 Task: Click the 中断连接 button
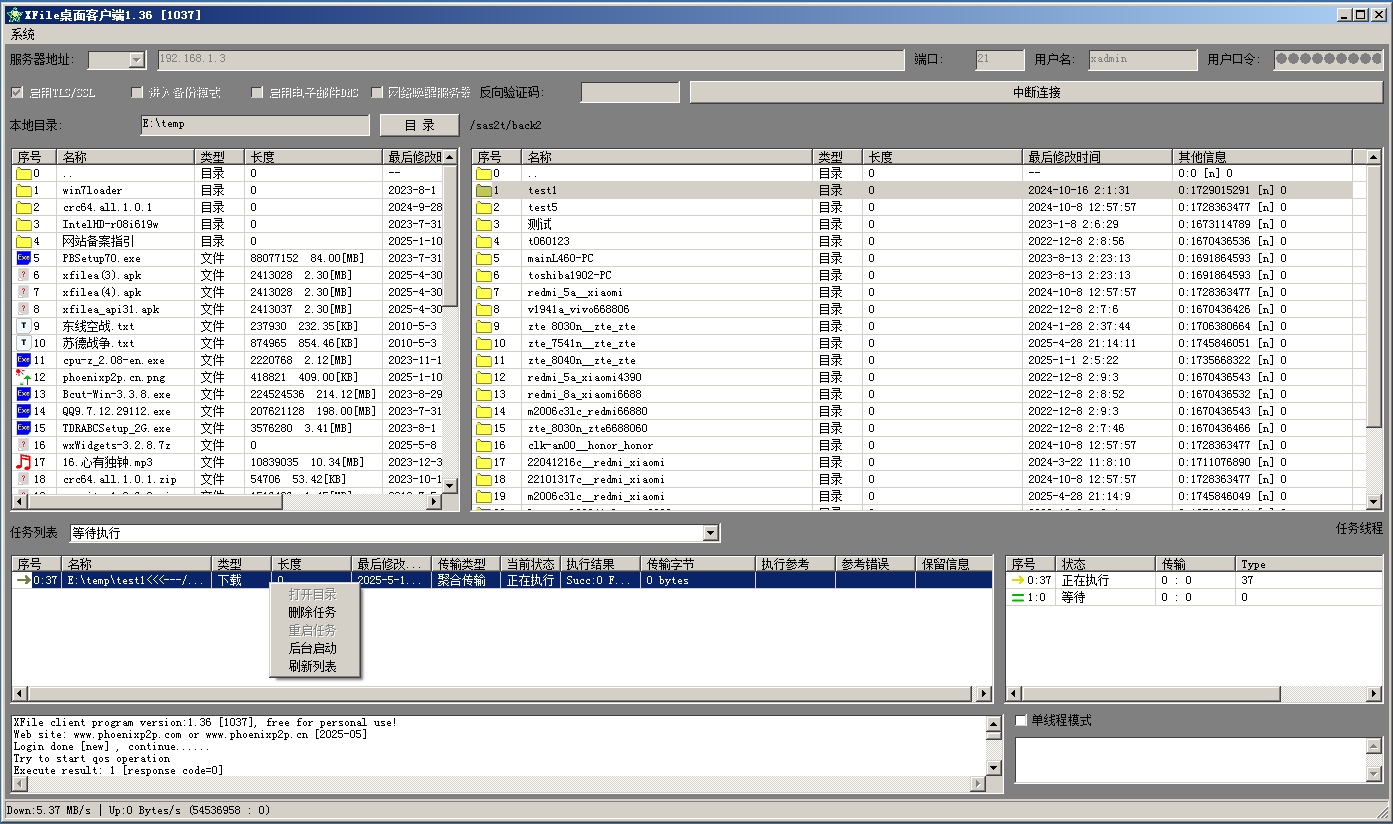click(x=1036, y=92)
